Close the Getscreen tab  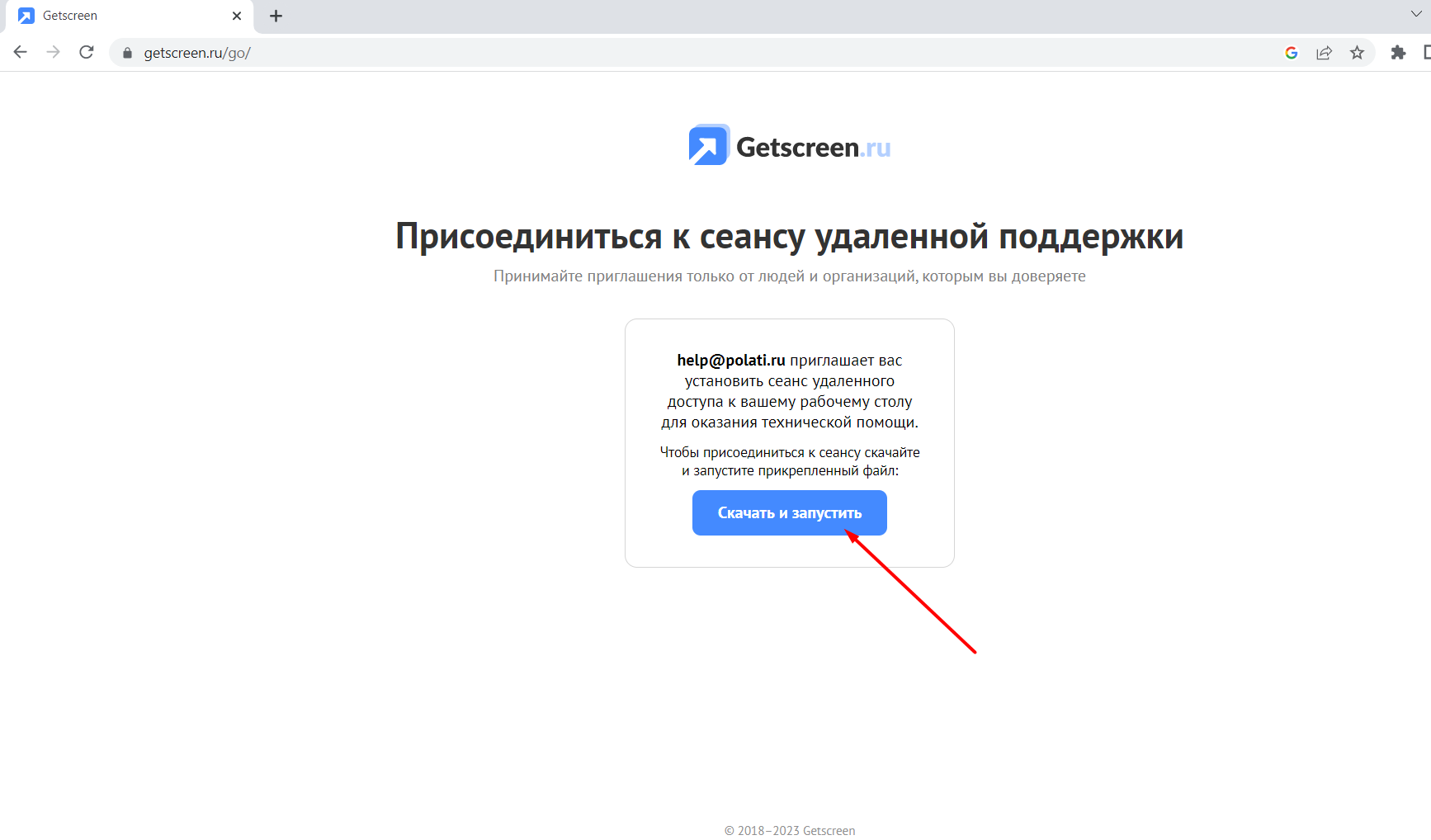(x=237, y=15)
